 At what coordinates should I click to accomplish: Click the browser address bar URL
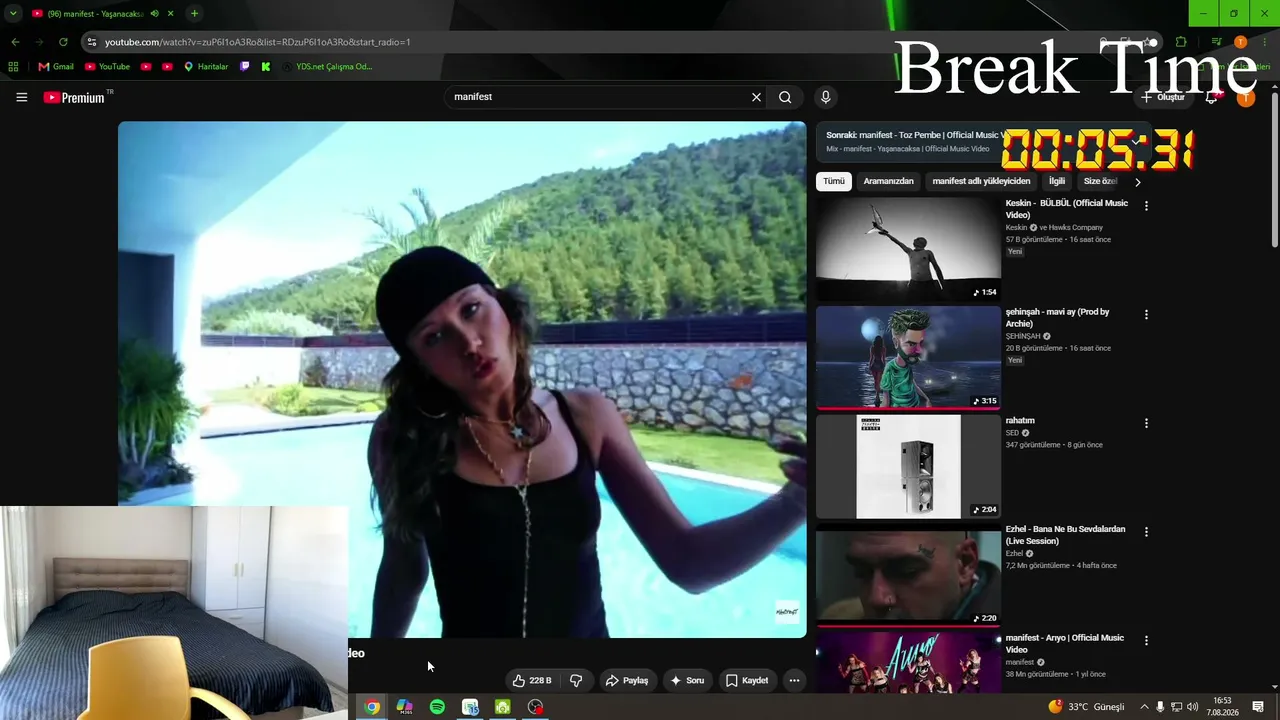[x=258, y=42]
